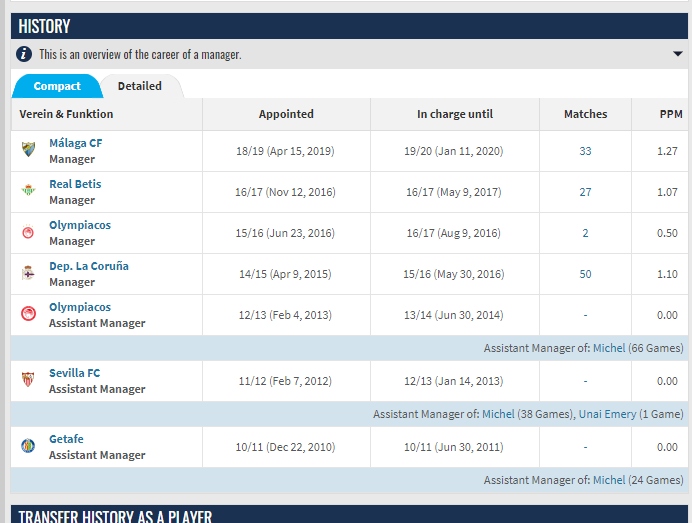The image size is (692, 523).
Task: Open the Real Betis club link
Action: 75,184
